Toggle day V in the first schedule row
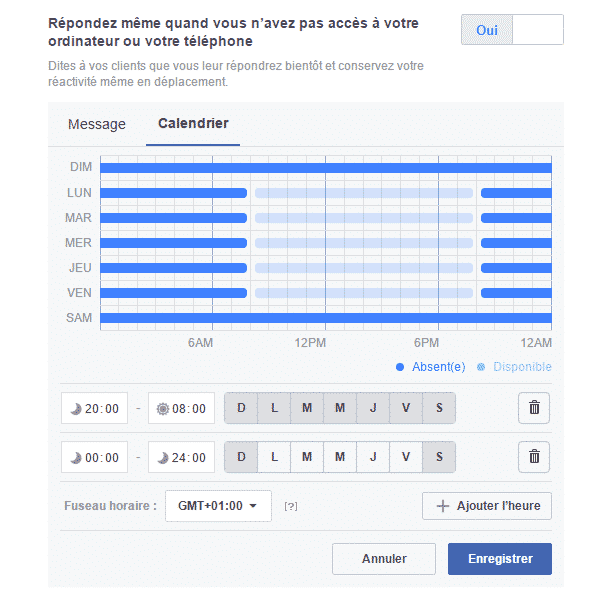This screenshot has height=602, width=612. pyautogui.click(x=405, y=408)
